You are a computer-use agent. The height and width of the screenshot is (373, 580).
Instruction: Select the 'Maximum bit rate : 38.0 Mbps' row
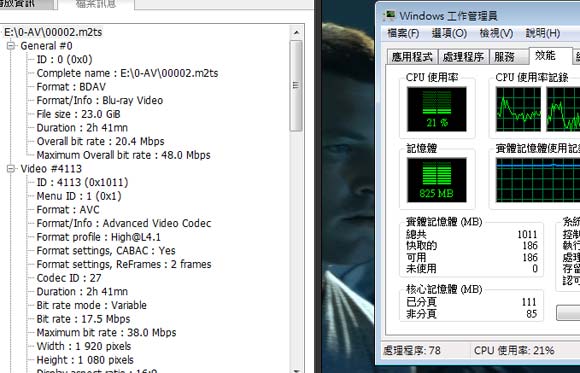coord(106,333)
